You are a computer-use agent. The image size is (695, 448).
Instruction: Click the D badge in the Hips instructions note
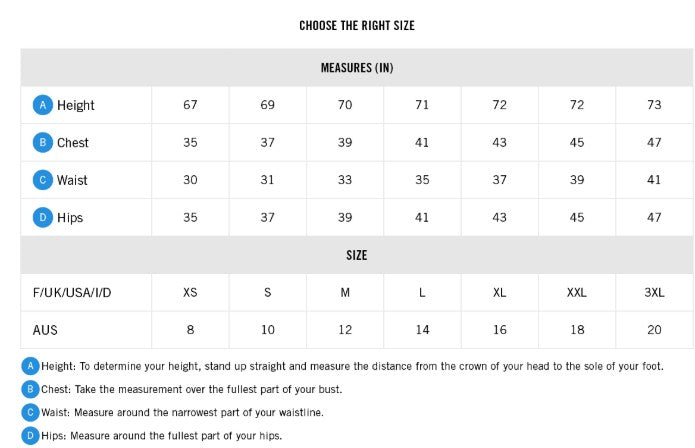(30, 435)
